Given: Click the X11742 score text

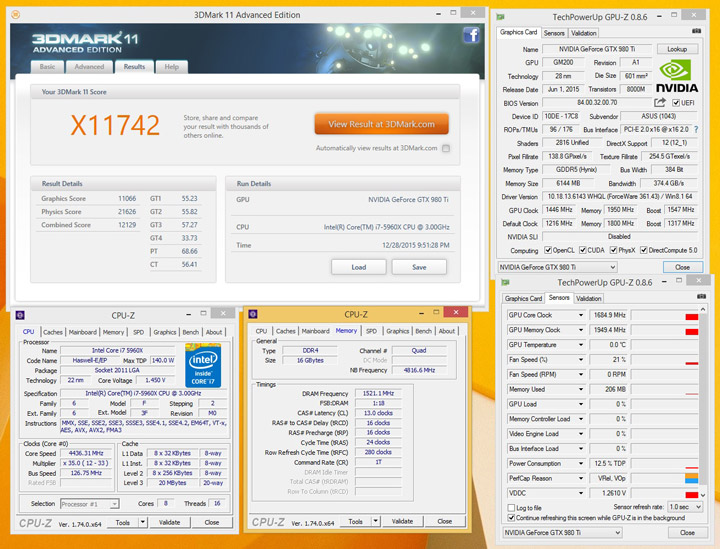Looking at the screenshot, I should coord(115,125).
